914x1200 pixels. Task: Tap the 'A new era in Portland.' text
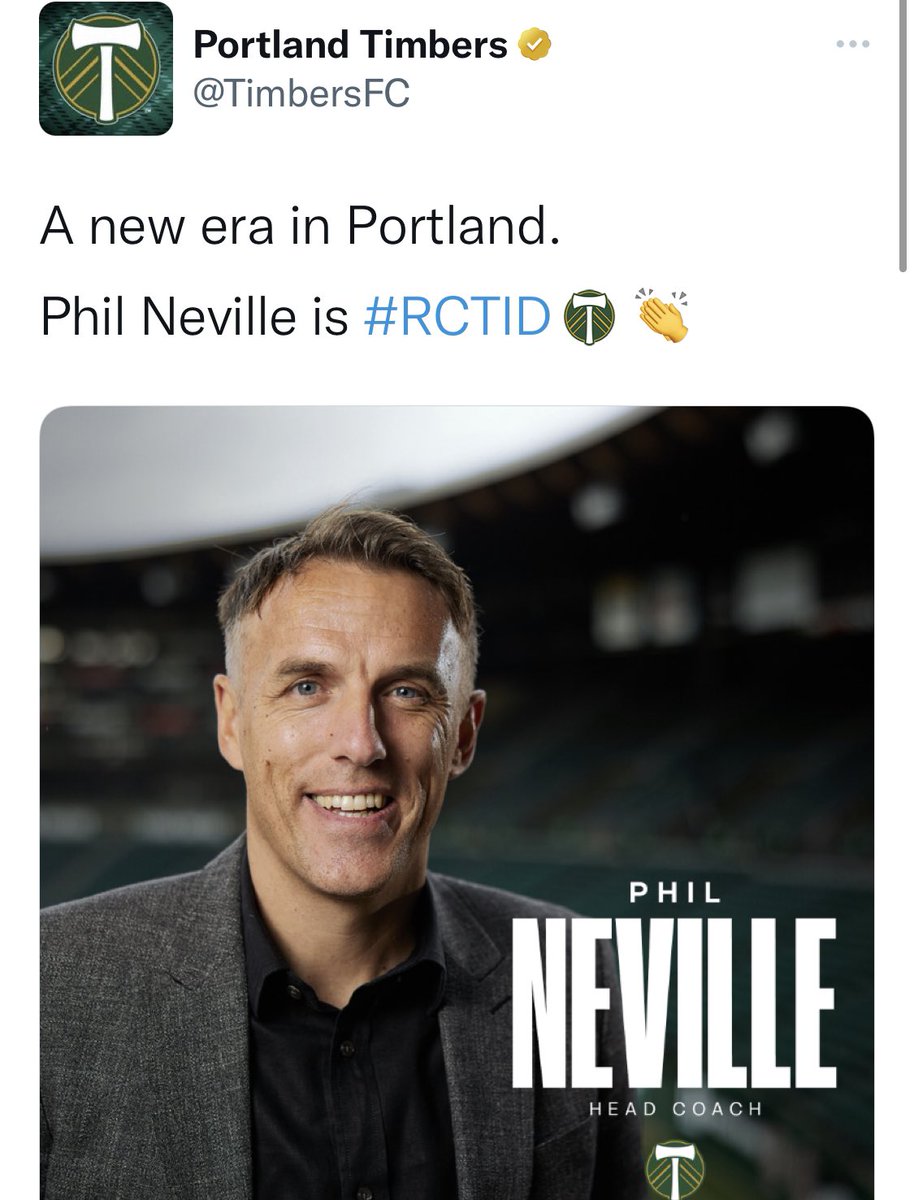[x=296, y=231]
